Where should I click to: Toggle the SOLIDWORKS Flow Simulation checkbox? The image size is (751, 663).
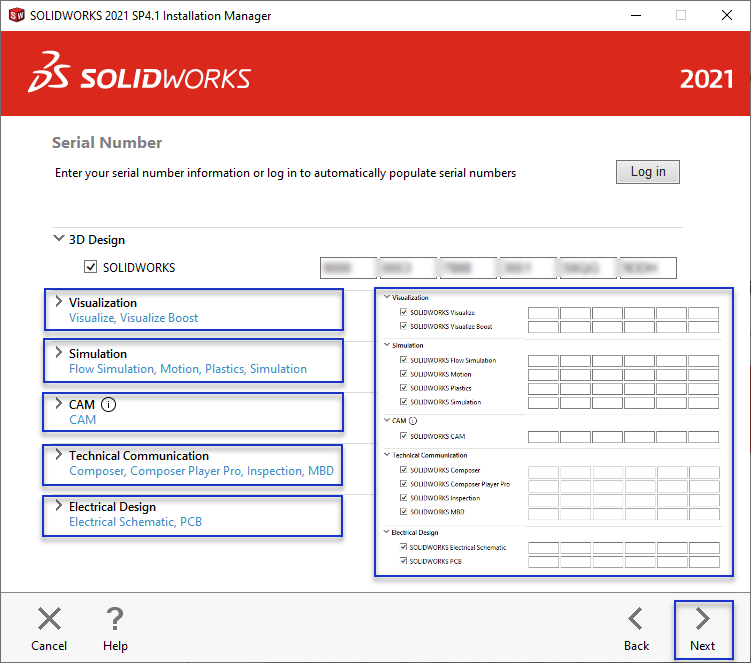click(x=403, y=360)
